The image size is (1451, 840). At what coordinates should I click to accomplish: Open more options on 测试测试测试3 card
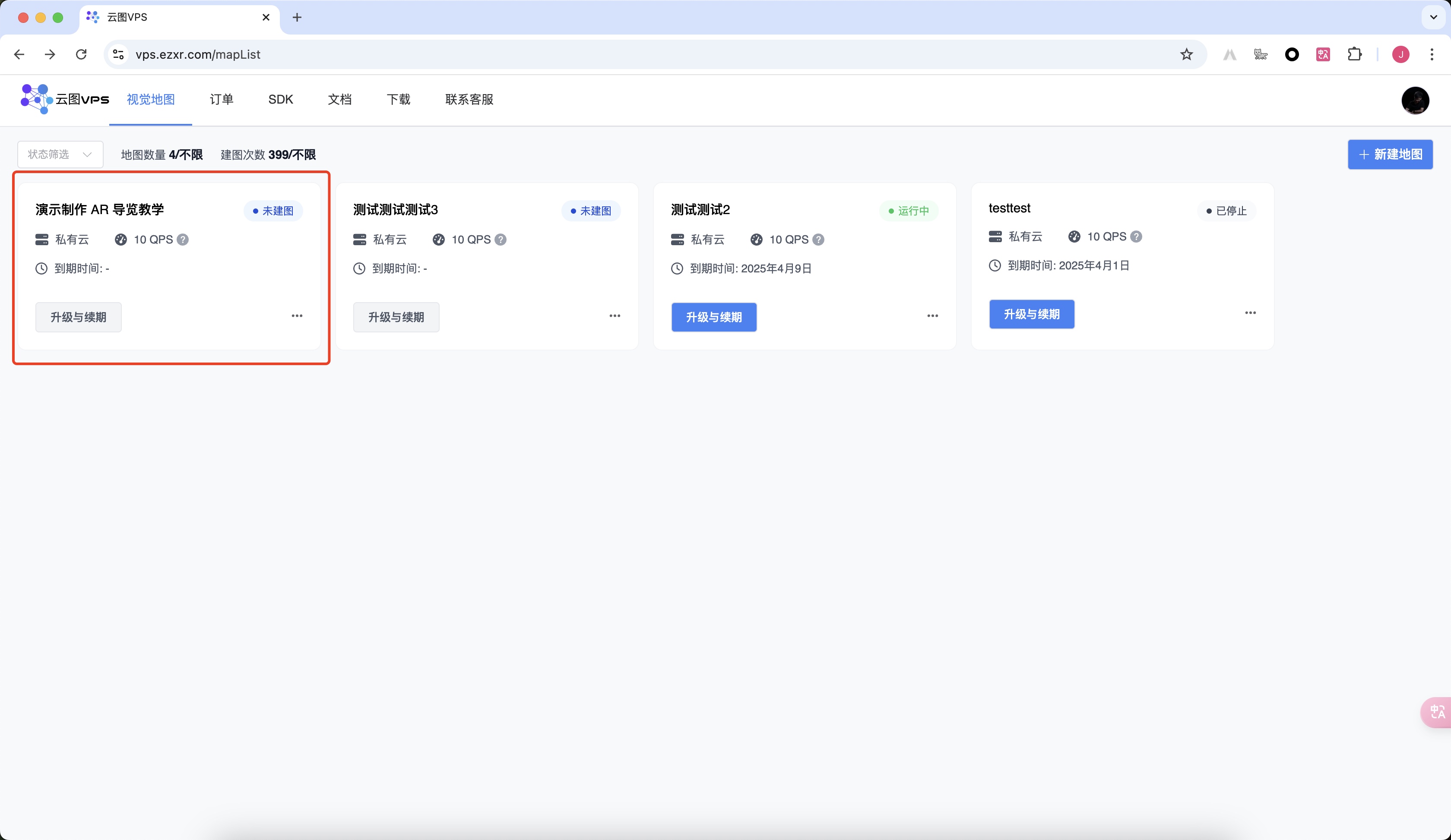point(615,316)
